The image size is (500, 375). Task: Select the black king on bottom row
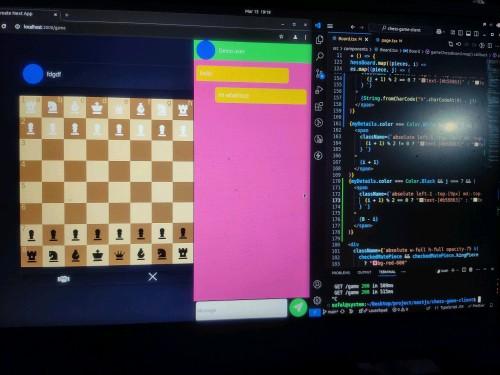97,255
